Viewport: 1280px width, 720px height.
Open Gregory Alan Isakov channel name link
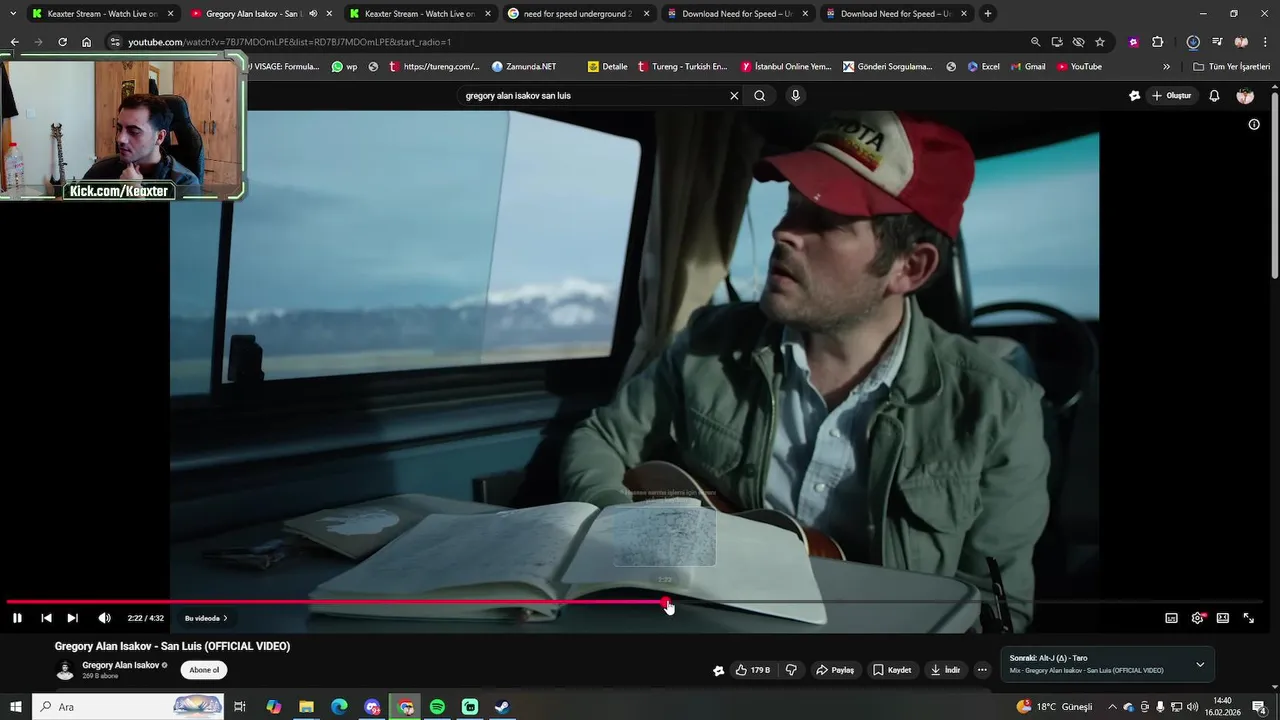(x=121, y=665)
